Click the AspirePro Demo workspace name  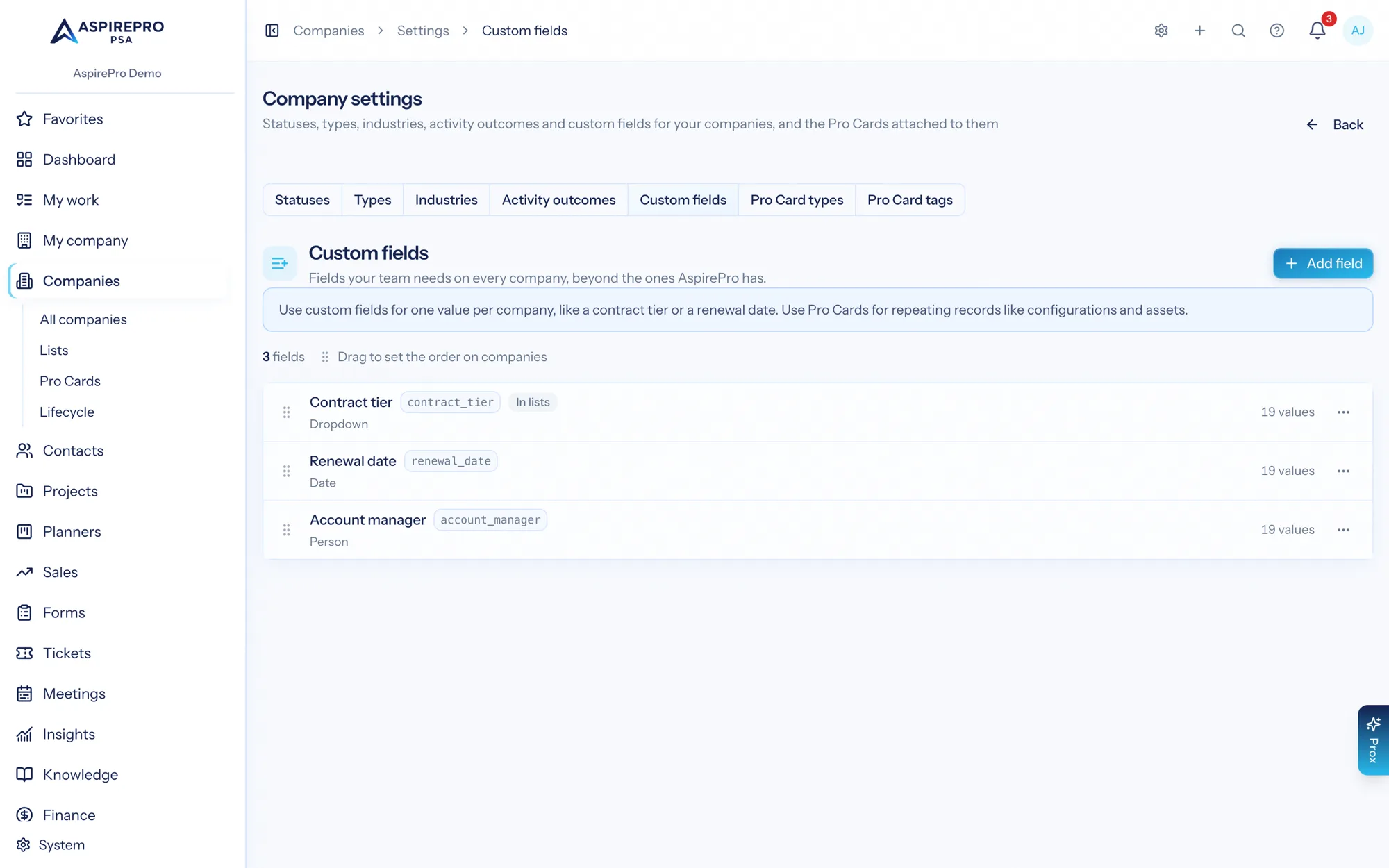pos(117,74)
